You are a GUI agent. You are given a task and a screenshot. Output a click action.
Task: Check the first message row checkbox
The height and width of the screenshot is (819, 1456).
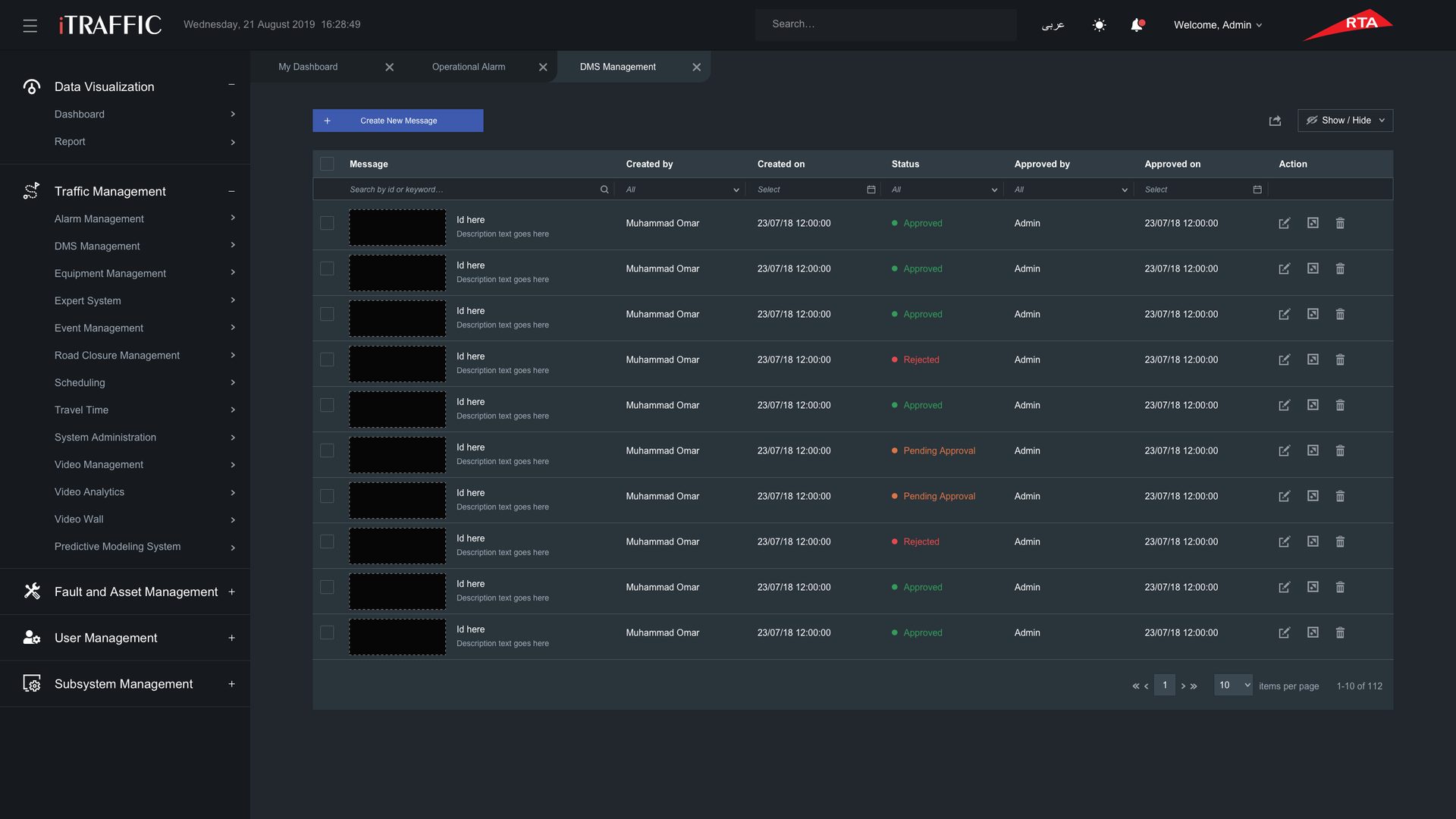(327, 223)
